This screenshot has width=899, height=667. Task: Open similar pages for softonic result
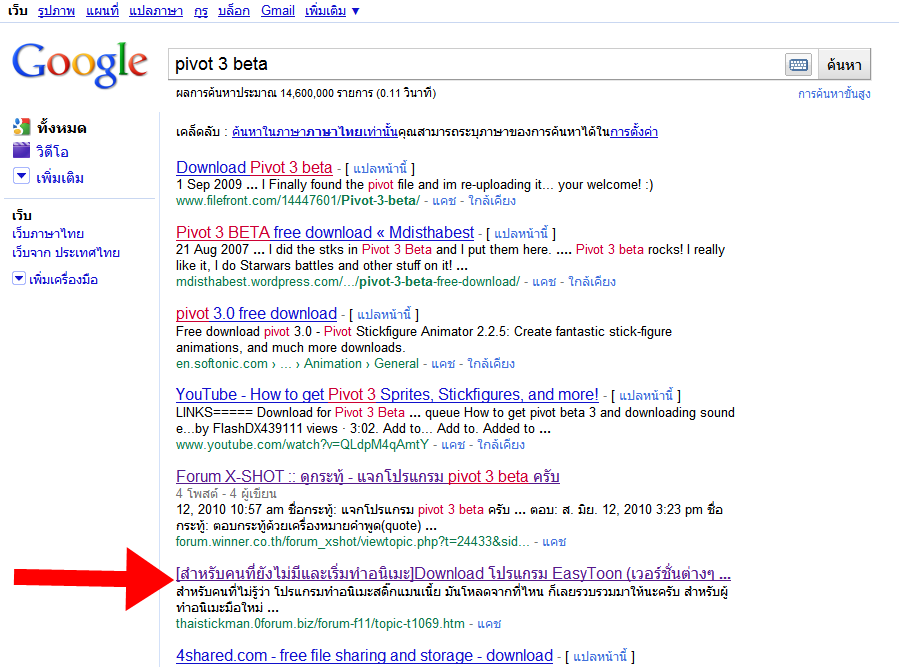pyautogui.click(x=491, y=364)
